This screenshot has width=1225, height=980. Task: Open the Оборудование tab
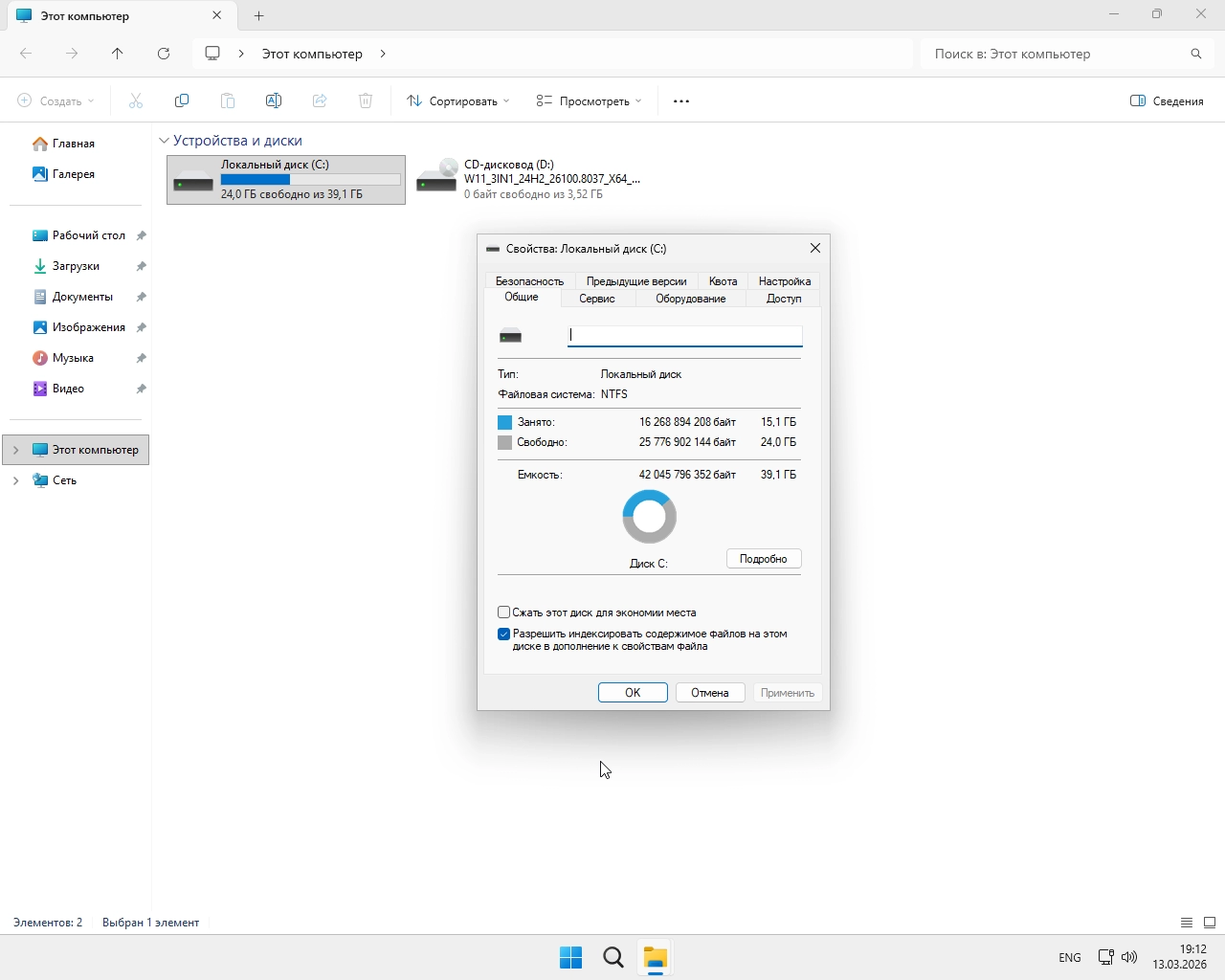(690, 299)
